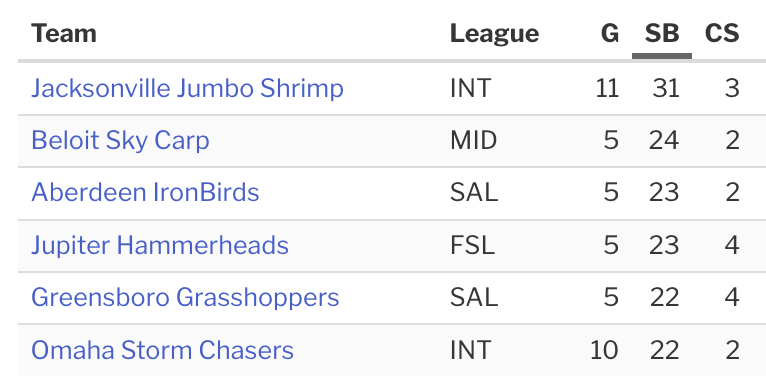The width and height of the screenshot is (766, 376).
Task: Open the Greensboro Grasshoppers team link
Action: click(185, 297)
